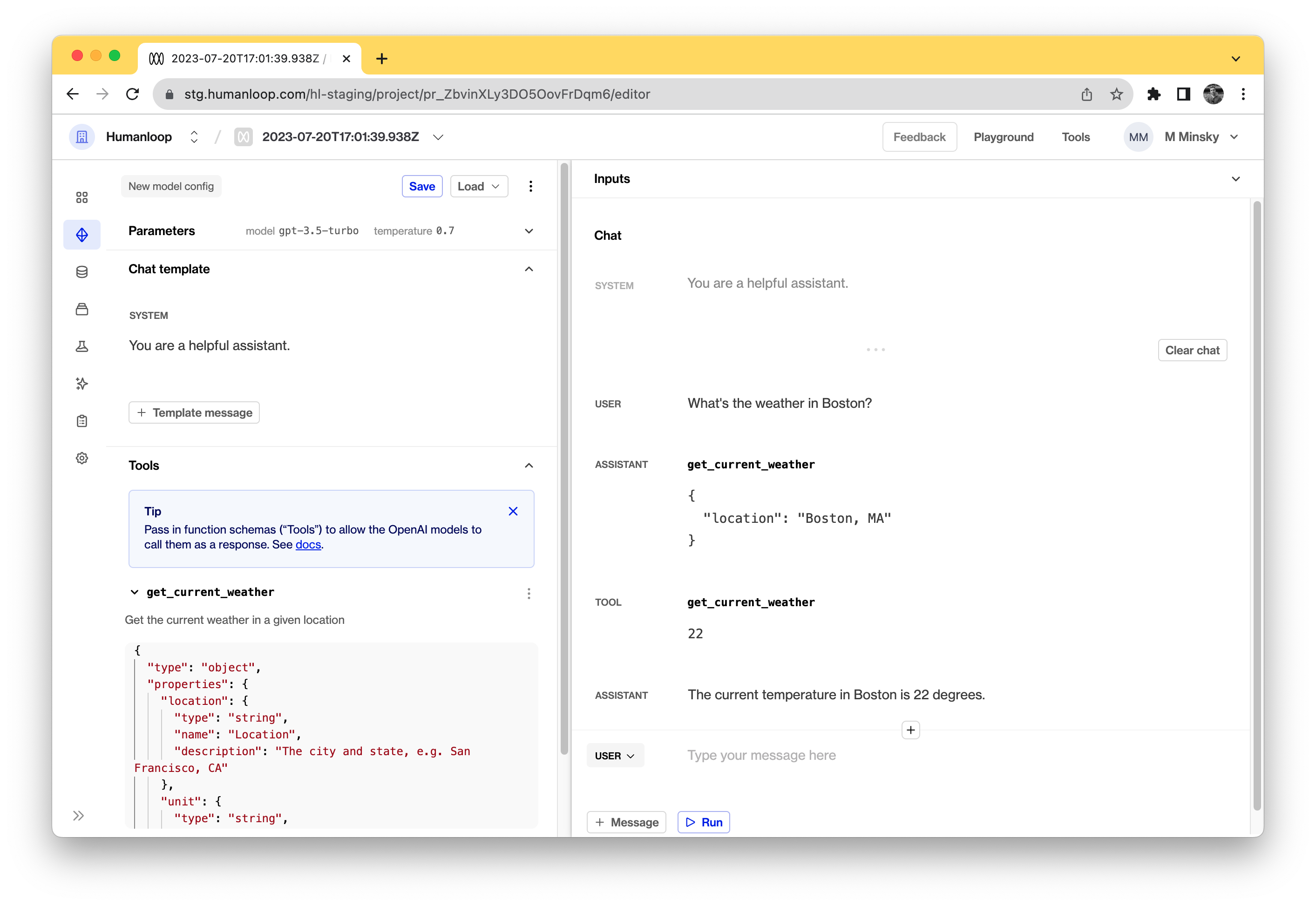Open the USER role dropdown

click(615, 756)
